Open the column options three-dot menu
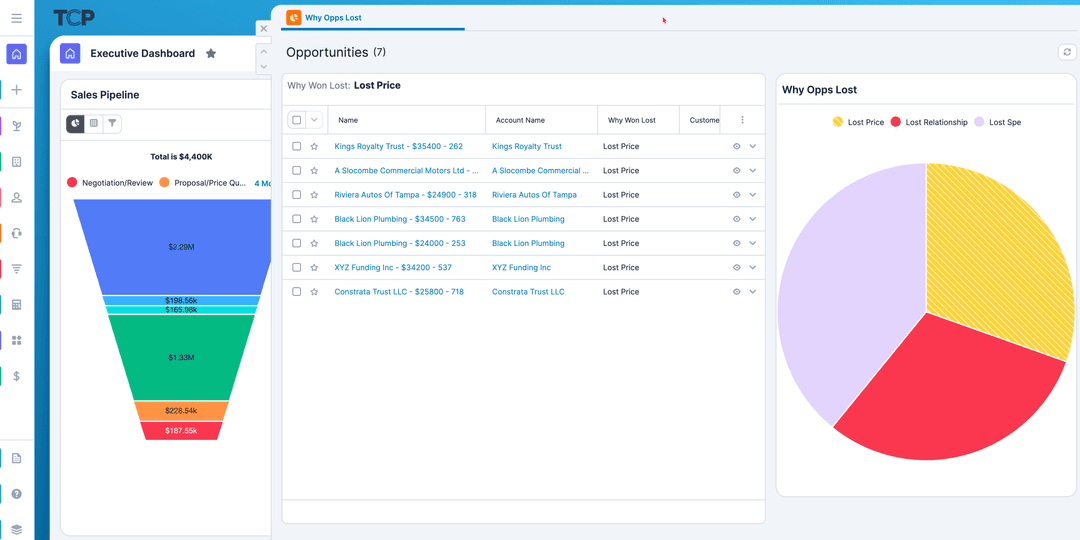 [x=742, y=120]
